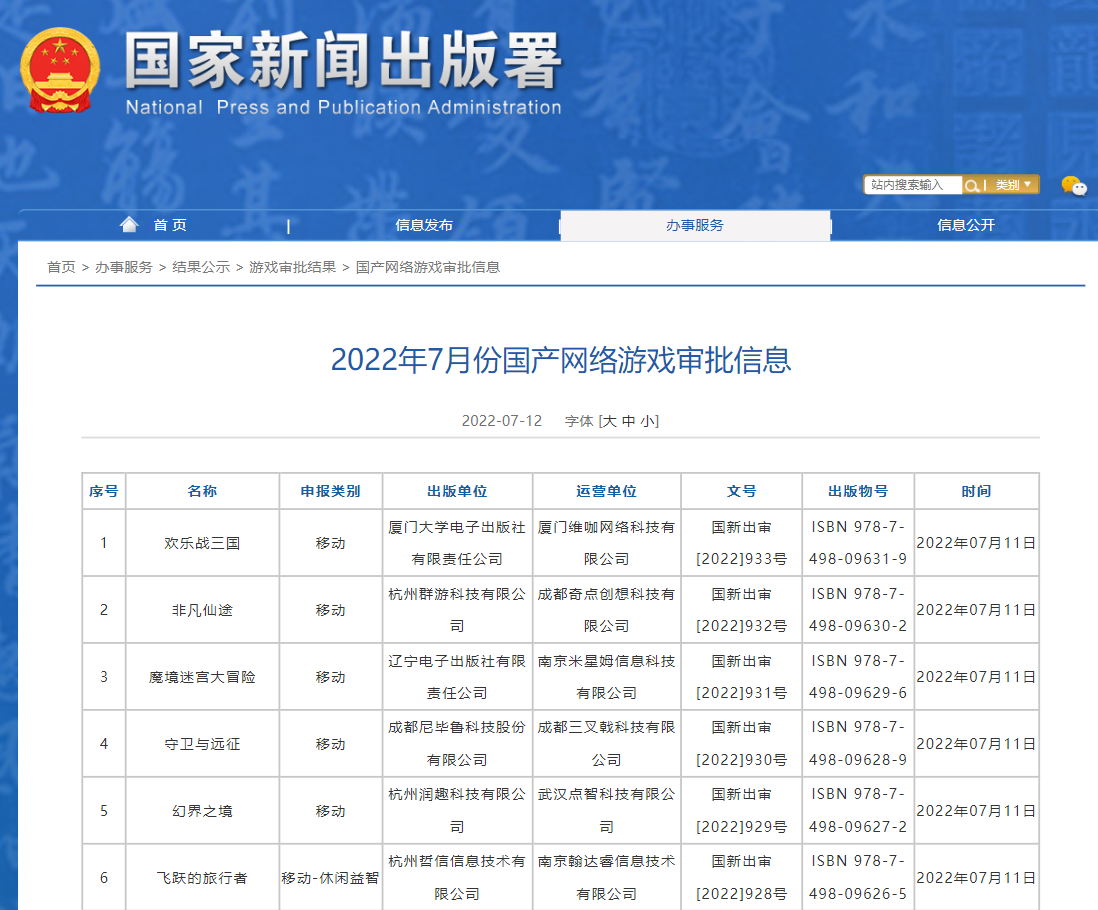Switch font size to 小
This screenshot has height=910, width=1098.
tap(648, 421)
